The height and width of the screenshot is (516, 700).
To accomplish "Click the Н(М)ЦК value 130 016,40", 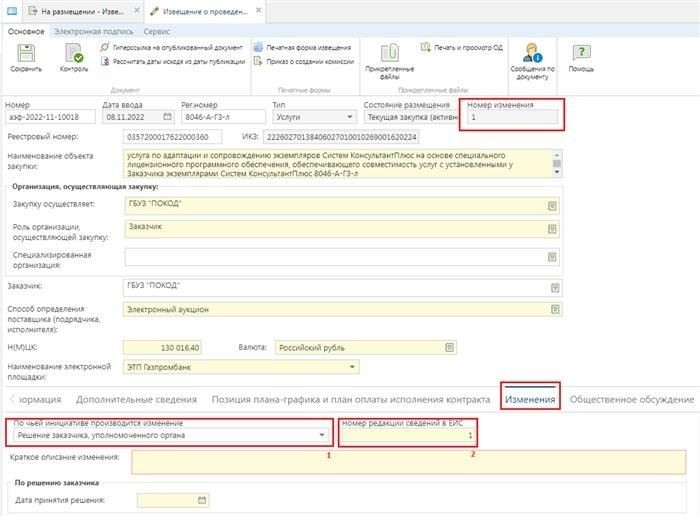I will [x=162, y=348].
